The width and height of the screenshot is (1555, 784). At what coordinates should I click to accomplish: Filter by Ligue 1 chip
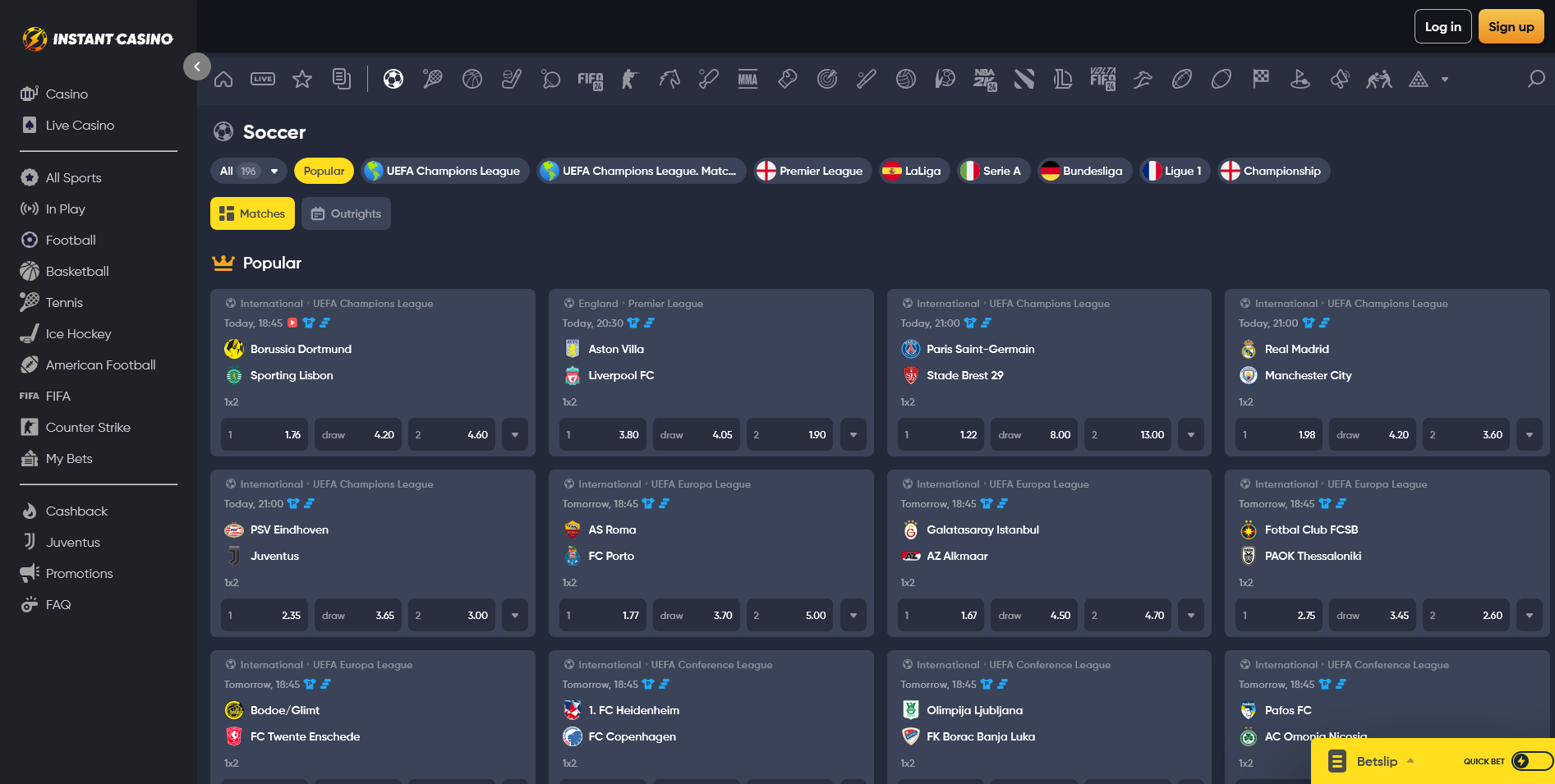coord(1175,171)
